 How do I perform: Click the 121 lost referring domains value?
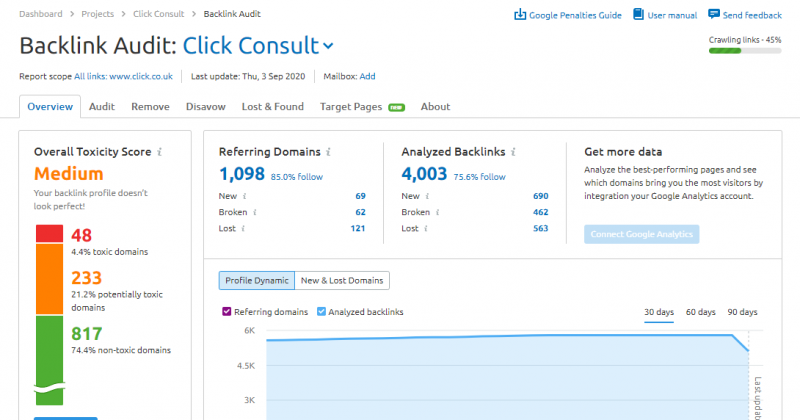tap(358, 229)
